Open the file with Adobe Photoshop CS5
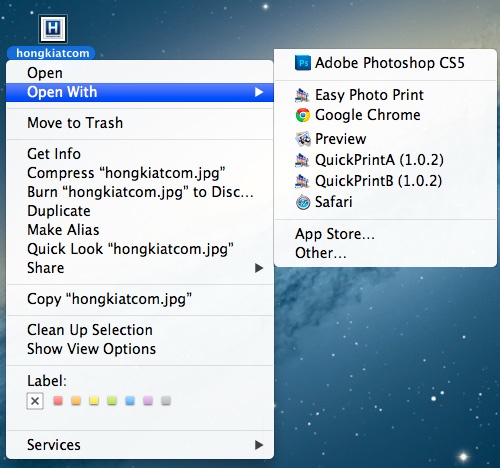 (385, 63)
